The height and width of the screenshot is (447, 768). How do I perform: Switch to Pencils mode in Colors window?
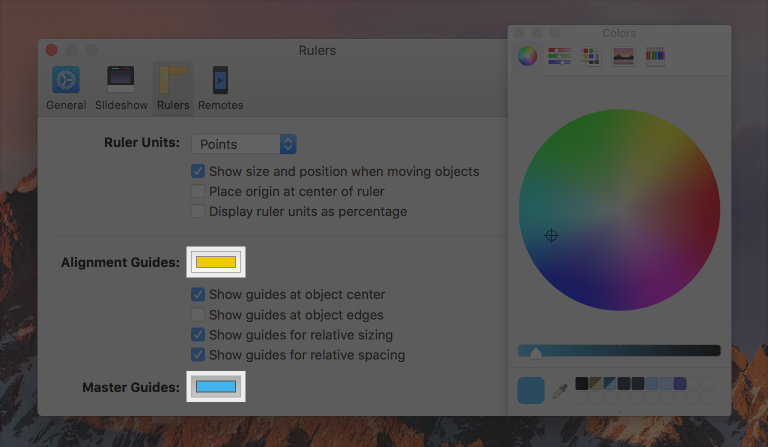coord(655,56)
